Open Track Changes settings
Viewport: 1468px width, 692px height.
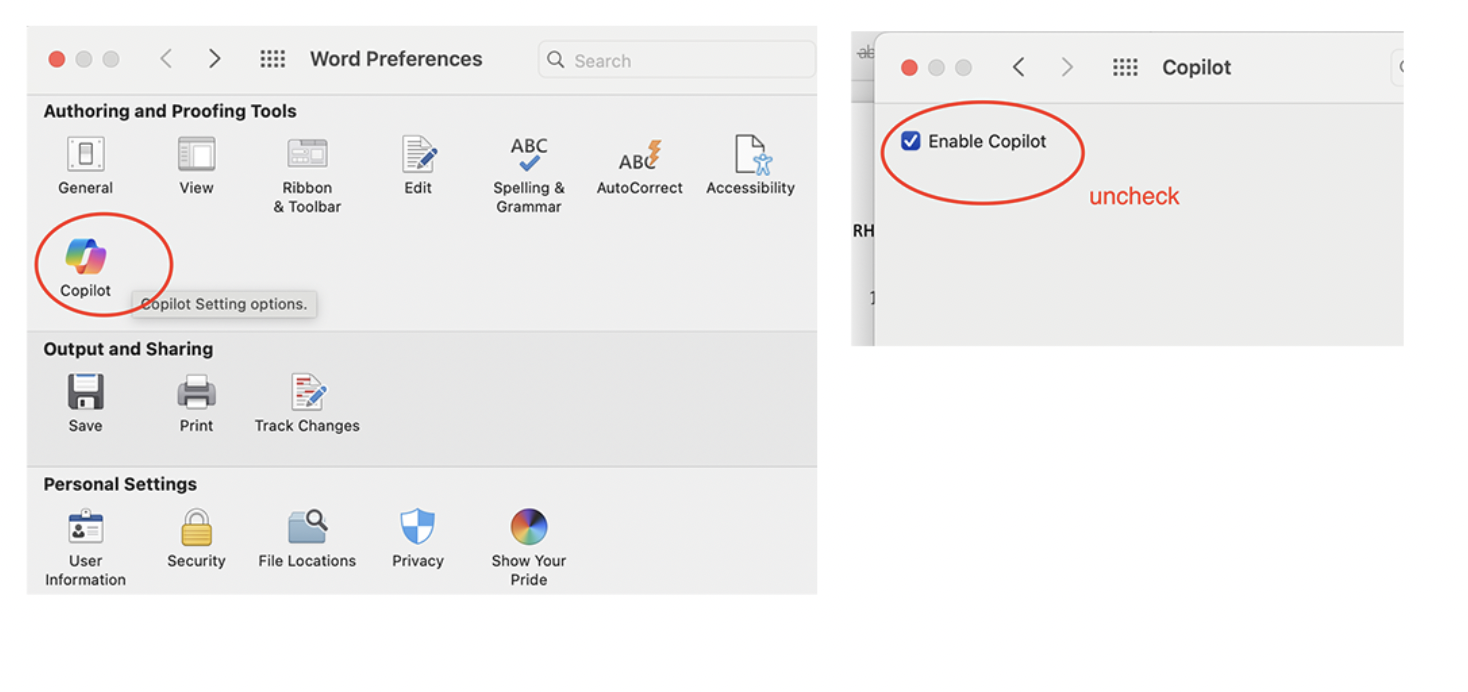307,392
